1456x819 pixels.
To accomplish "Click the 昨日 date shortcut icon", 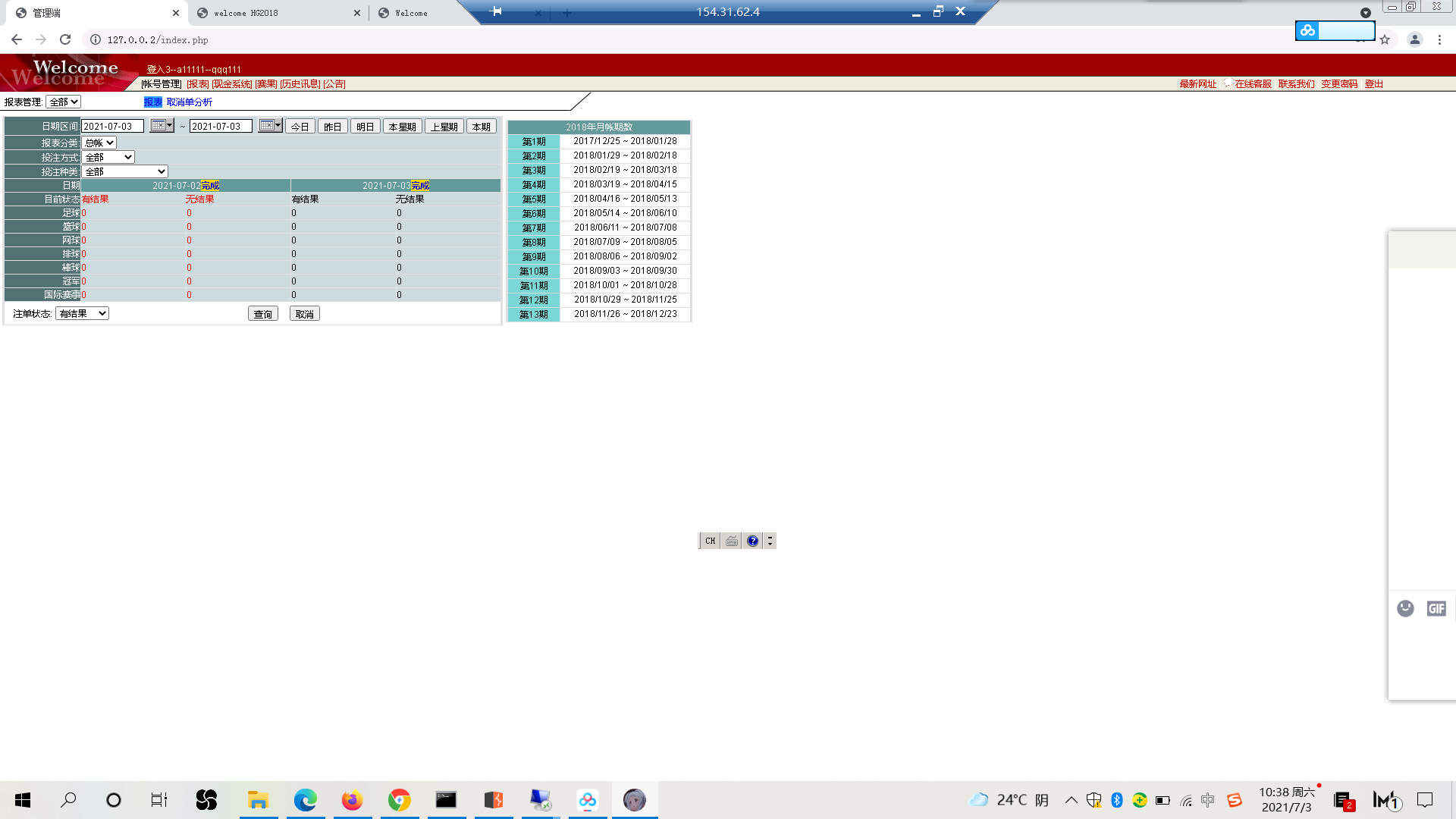I will pos(332,126).
